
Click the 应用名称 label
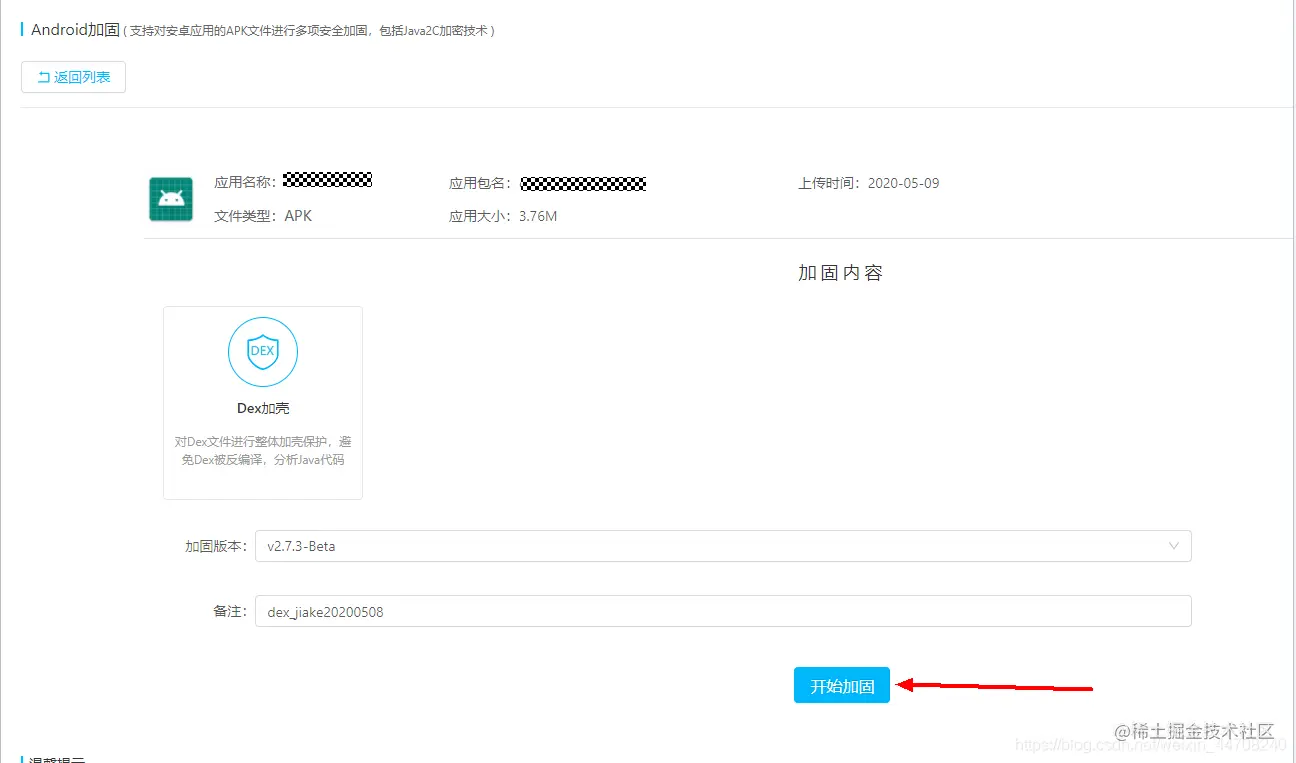point(245,183)
